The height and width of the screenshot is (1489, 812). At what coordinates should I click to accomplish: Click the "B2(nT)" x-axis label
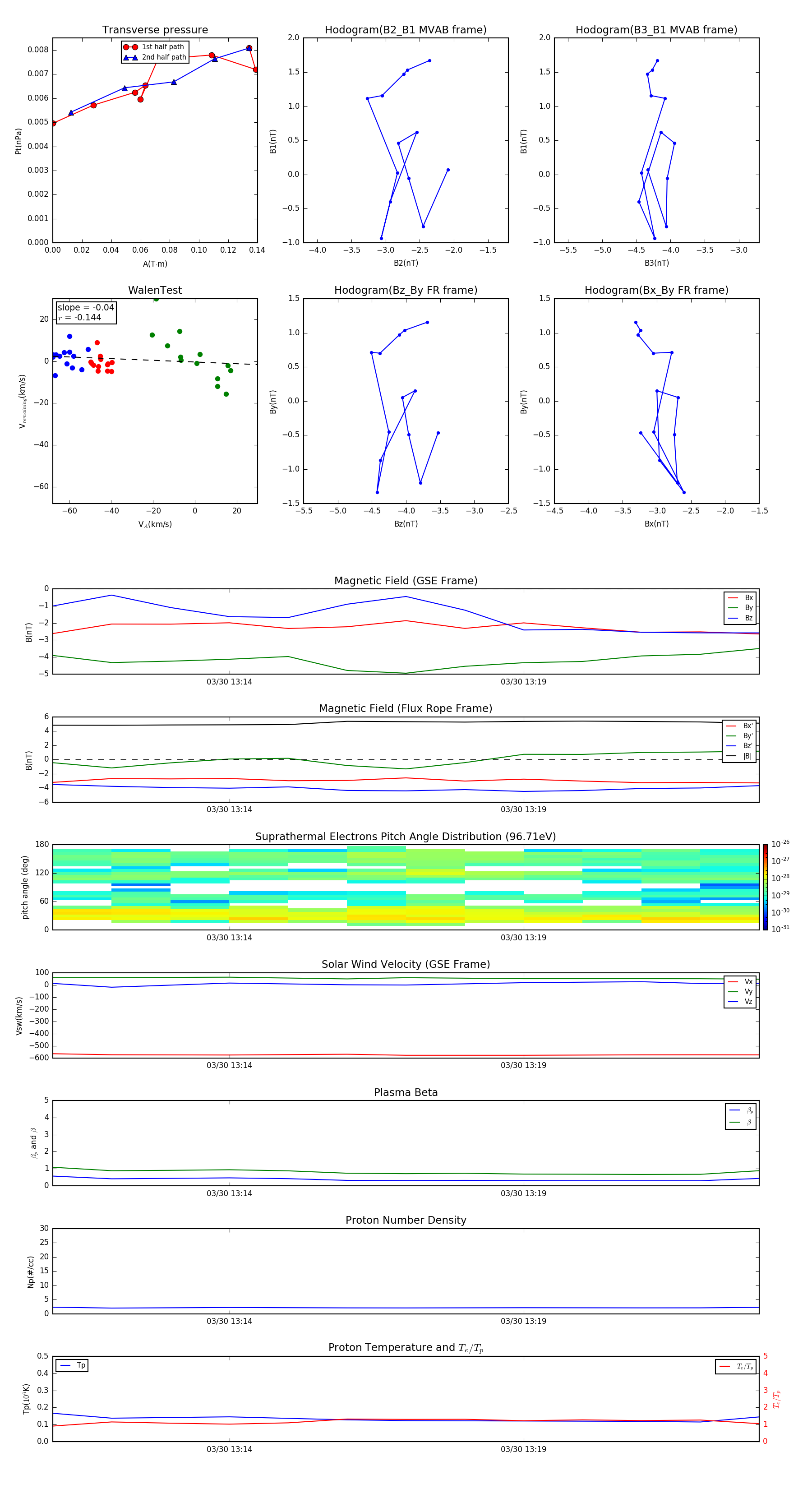tap(406, 263)
